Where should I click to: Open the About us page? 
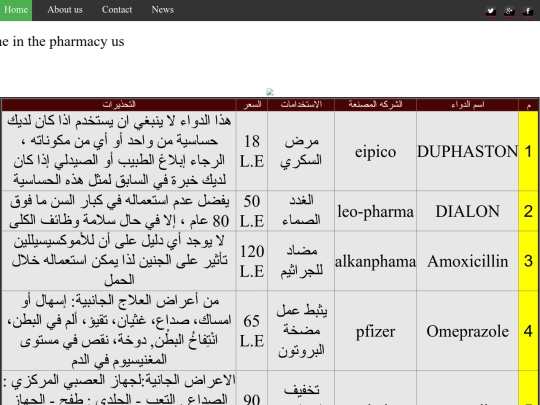65,10
